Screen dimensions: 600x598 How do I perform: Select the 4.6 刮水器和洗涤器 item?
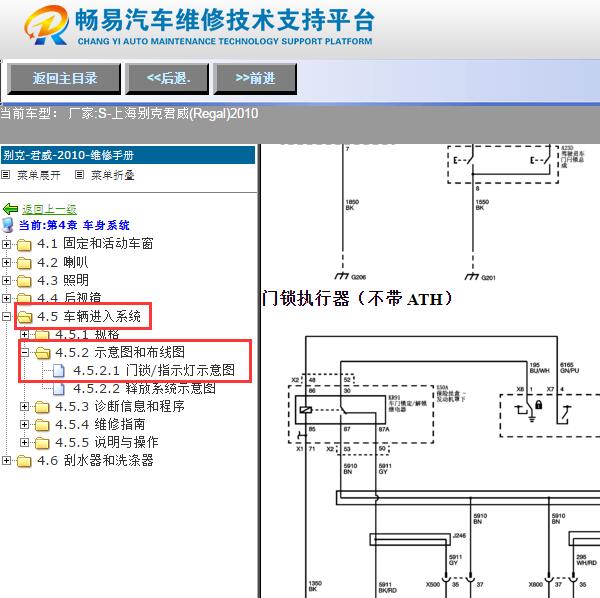point(95,460)
